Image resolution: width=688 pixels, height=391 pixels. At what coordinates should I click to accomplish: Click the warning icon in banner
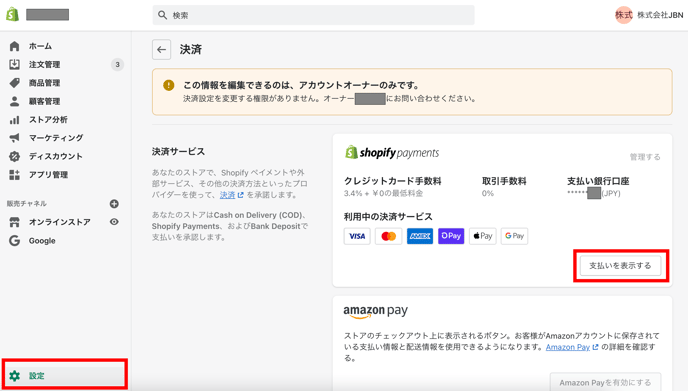(168, 85)
